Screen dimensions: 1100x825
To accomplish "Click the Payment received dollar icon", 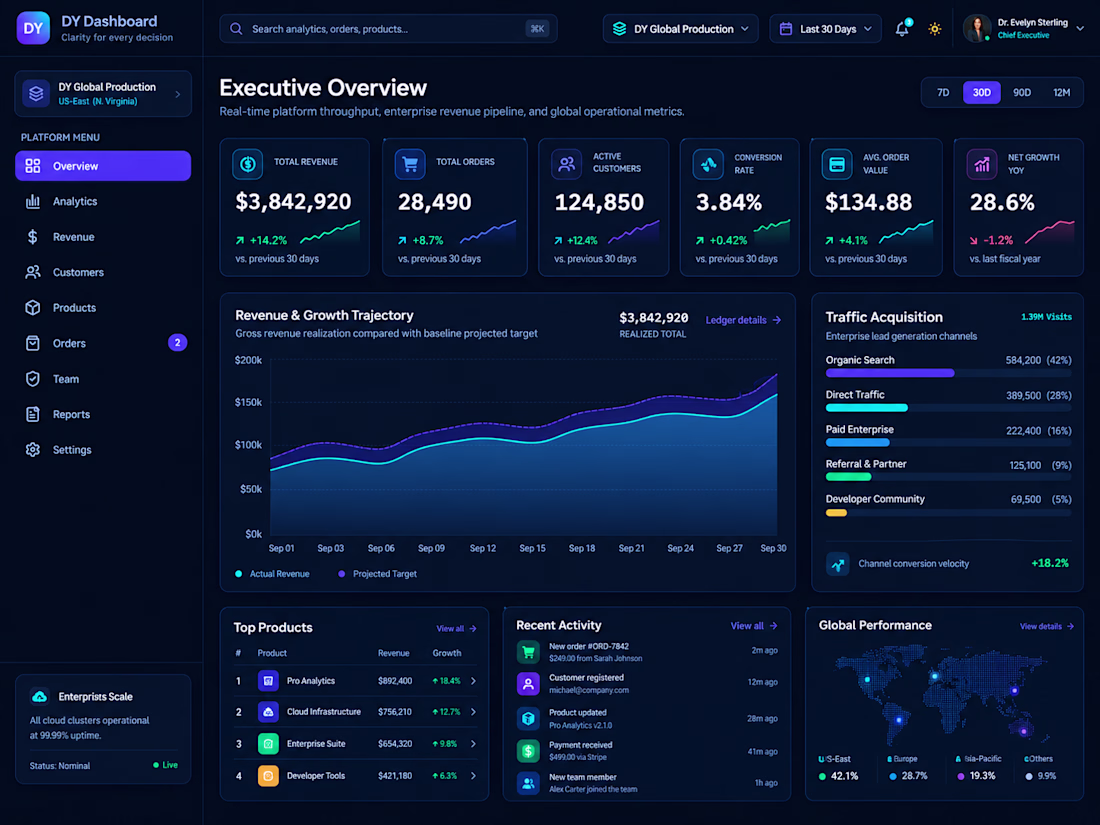I will (x=528, y=751).
